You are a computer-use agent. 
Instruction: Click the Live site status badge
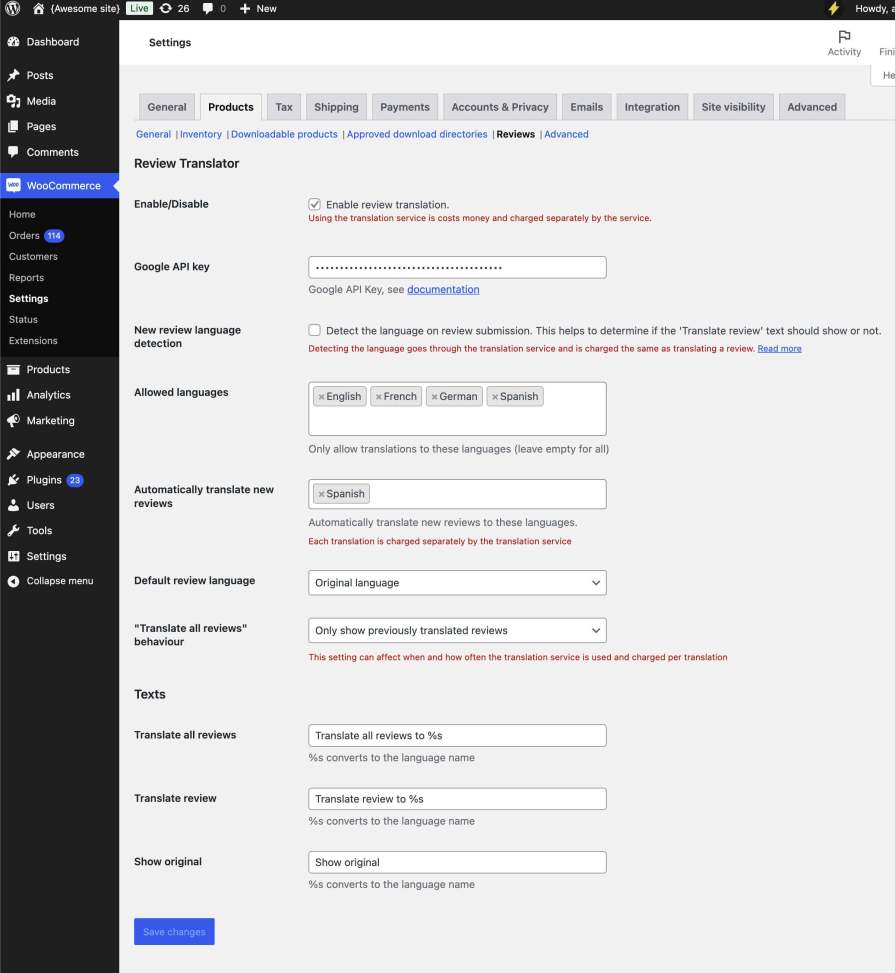pos(139,8)
